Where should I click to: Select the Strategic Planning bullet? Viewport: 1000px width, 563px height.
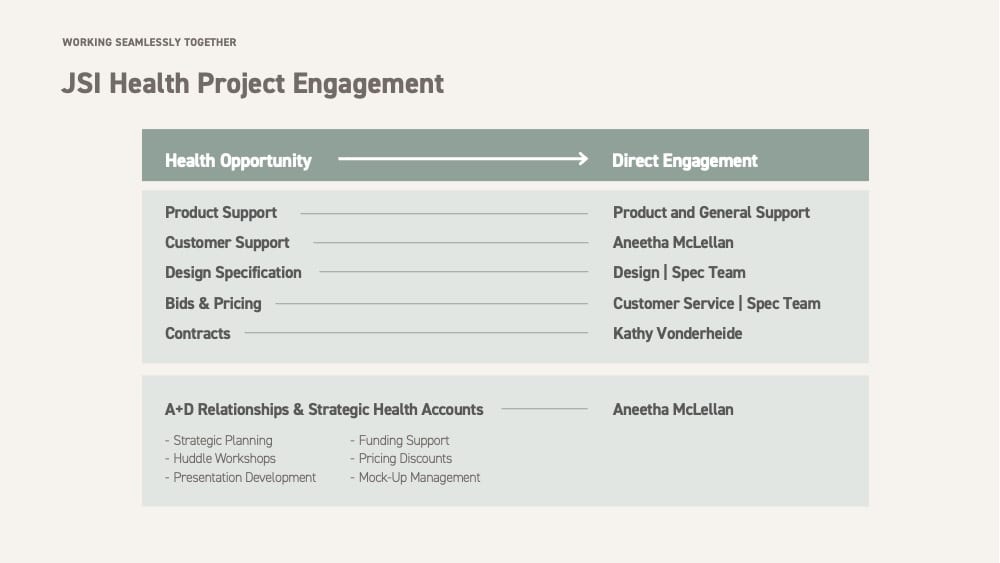[219, 441]
